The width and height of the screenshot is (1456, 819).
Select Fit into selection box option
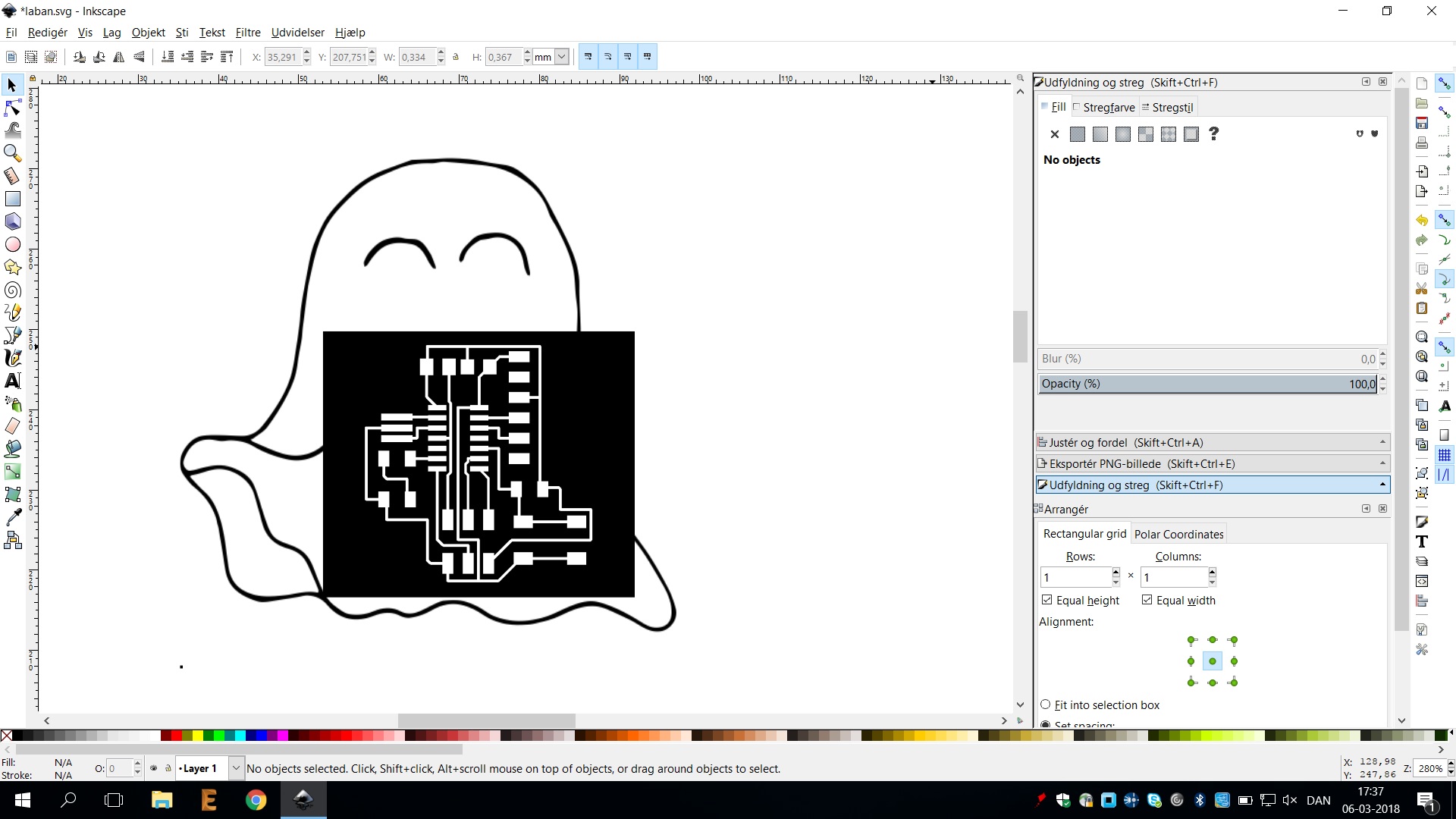pos(1046,704)
